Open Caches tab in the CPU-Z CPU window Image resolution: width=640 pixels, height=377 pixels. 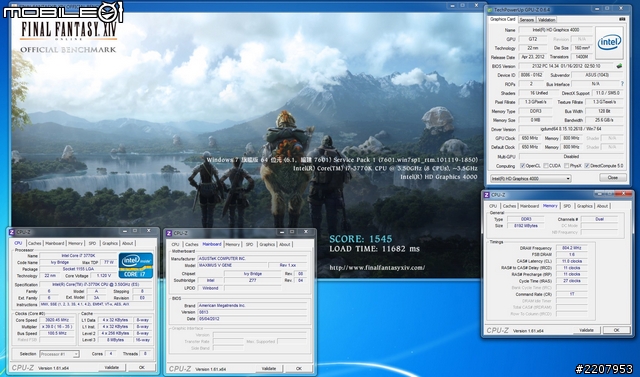pyautogui.click(x=35, y=243)
